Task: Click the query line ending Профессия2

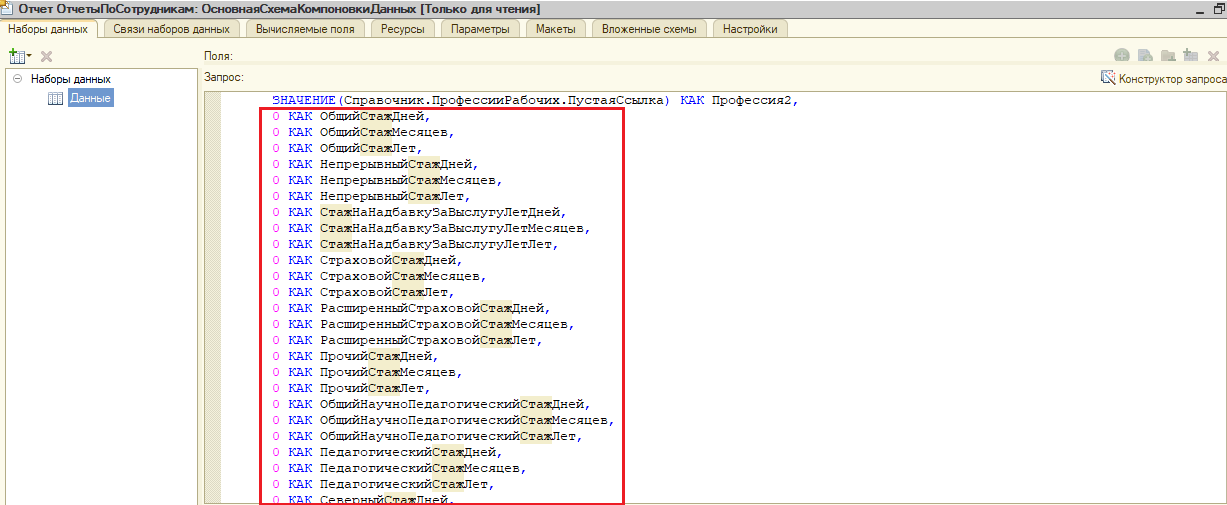Action: (535, 100)
